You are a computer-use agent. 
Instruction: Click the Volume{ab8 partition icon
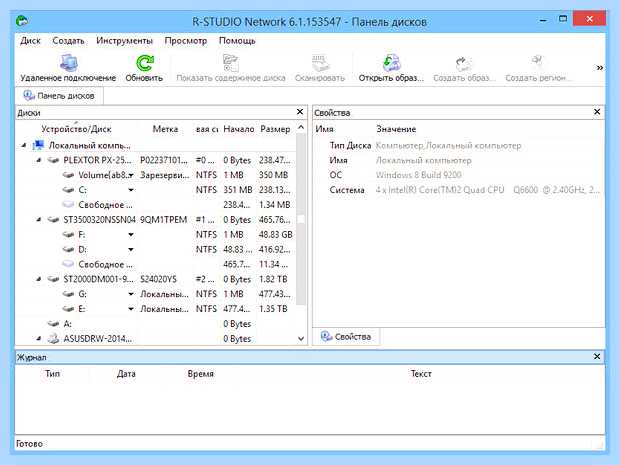point(68,175)
